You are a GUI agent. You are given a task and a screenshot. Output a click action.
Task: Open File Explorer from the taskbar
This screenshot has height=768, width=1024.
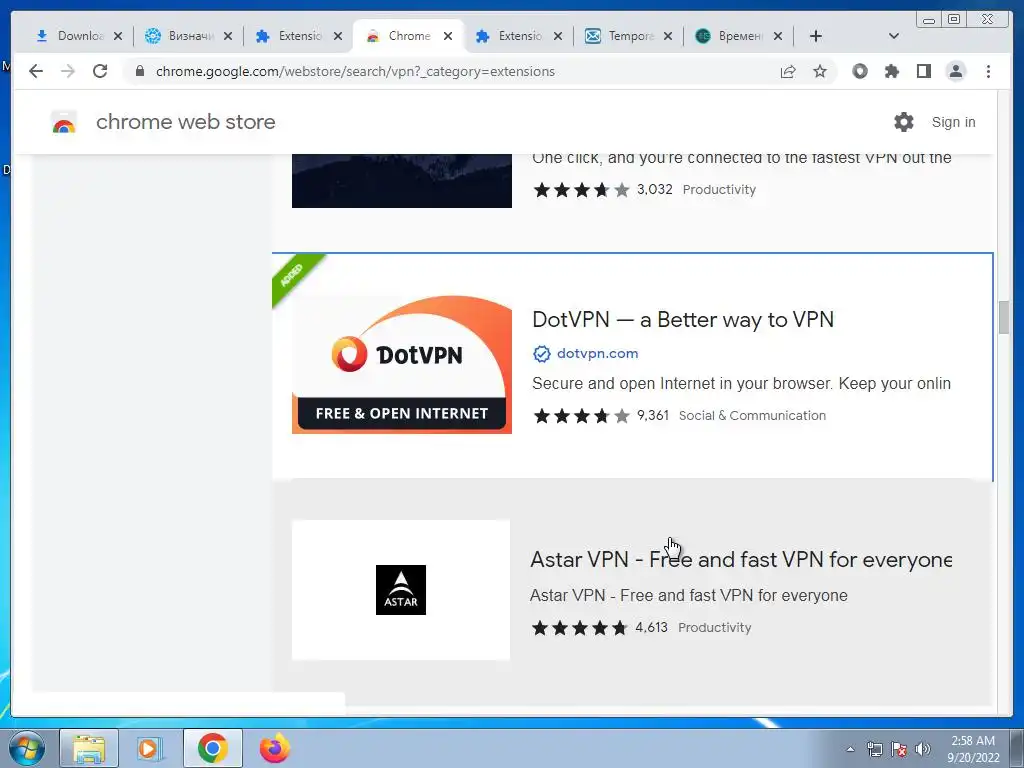(x=89, y=748)
